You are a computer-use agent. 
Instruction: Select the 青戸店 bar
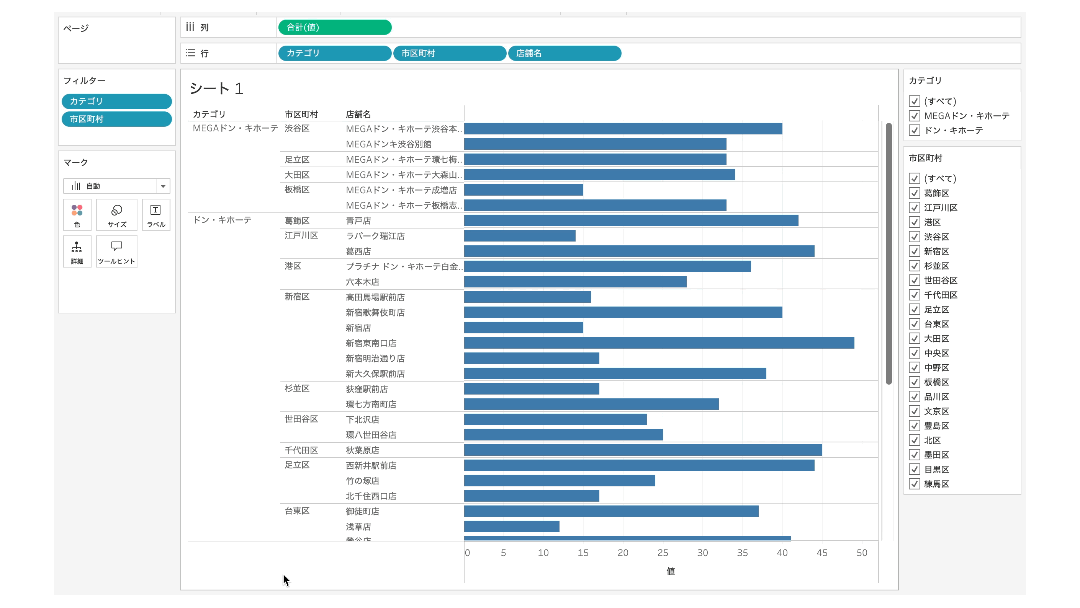pos(631,221)
